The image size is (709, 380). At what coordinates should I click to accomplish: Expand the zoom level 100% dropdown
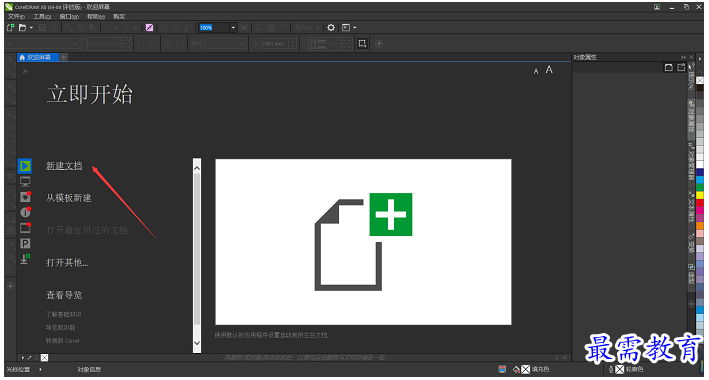tap(233, 28)
